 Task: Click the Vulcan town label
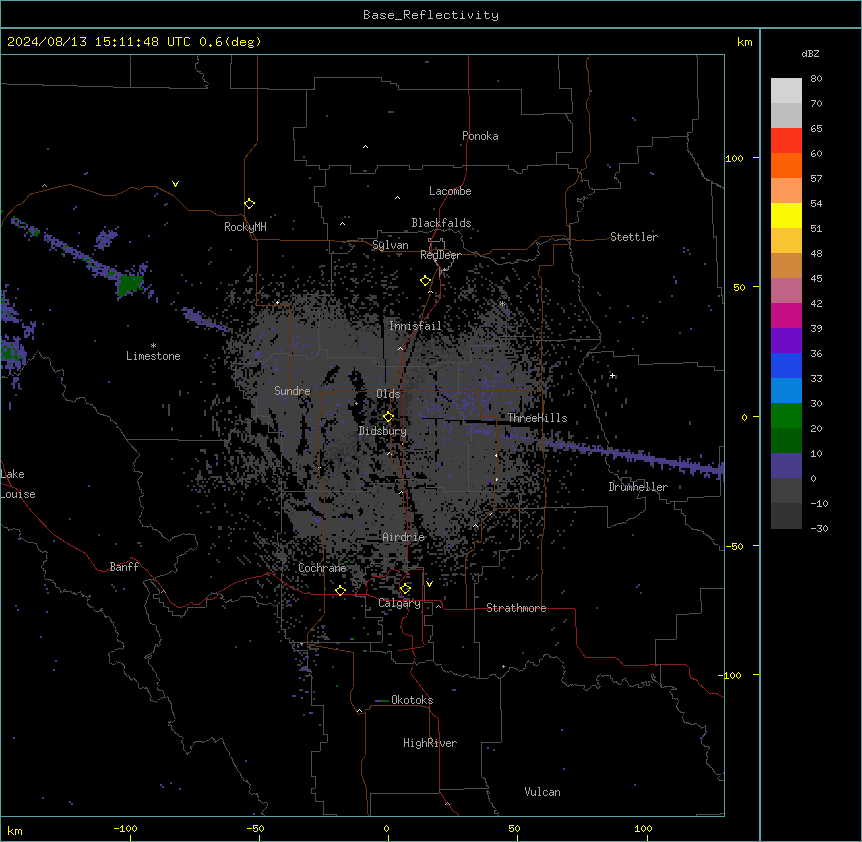(542, 792)
